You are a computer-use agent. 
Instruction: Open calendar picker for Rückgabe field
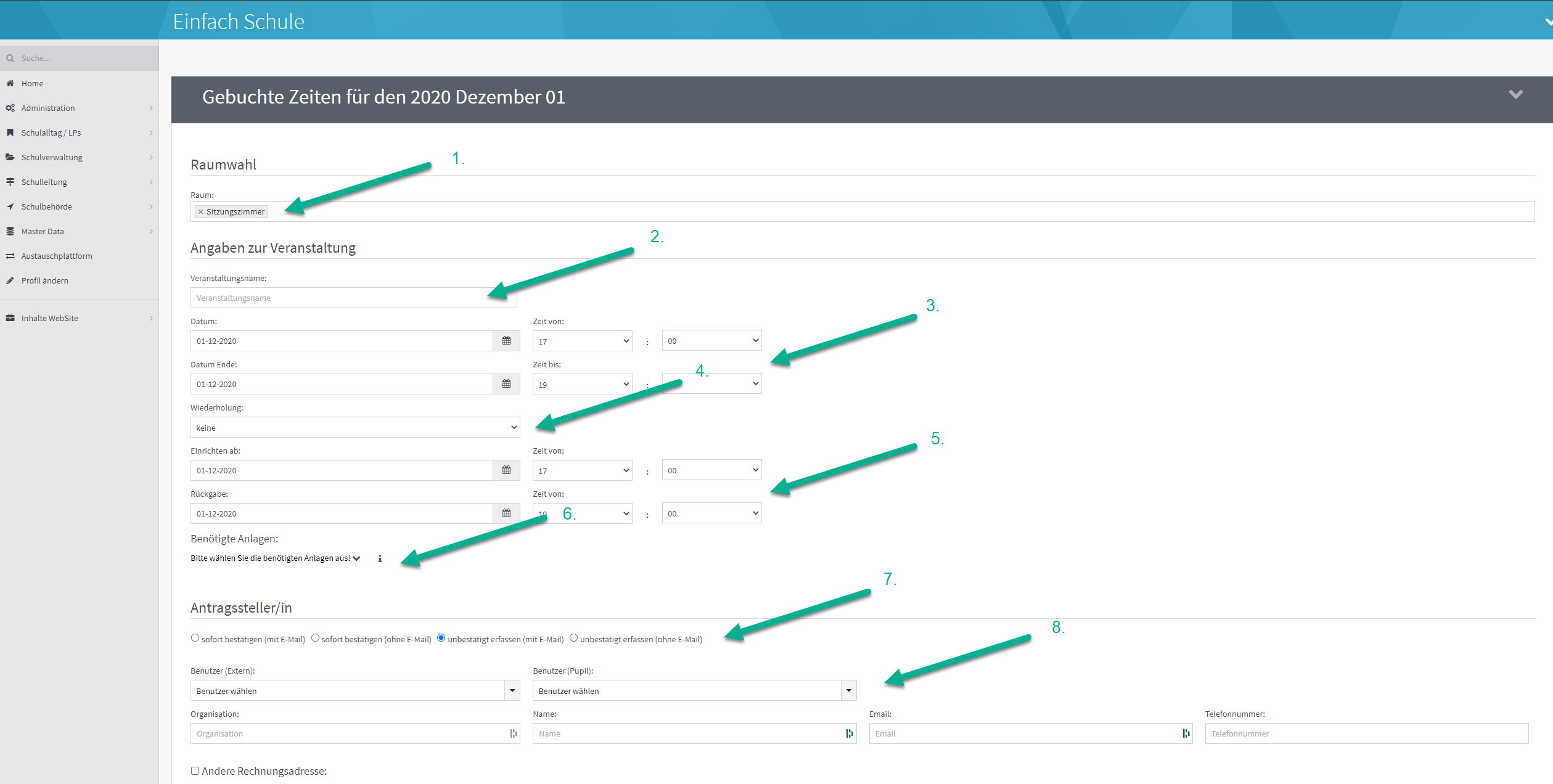[506, 513]
